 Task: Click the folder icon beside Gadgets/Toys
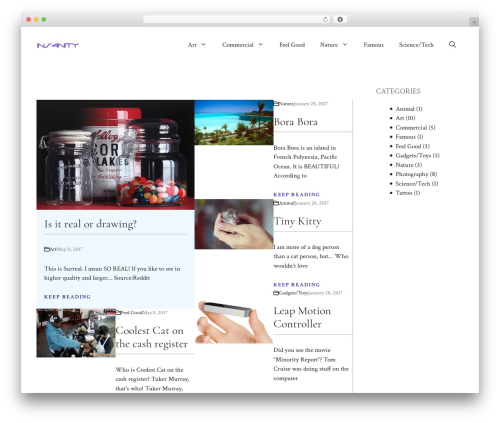[x=276, y=293]
